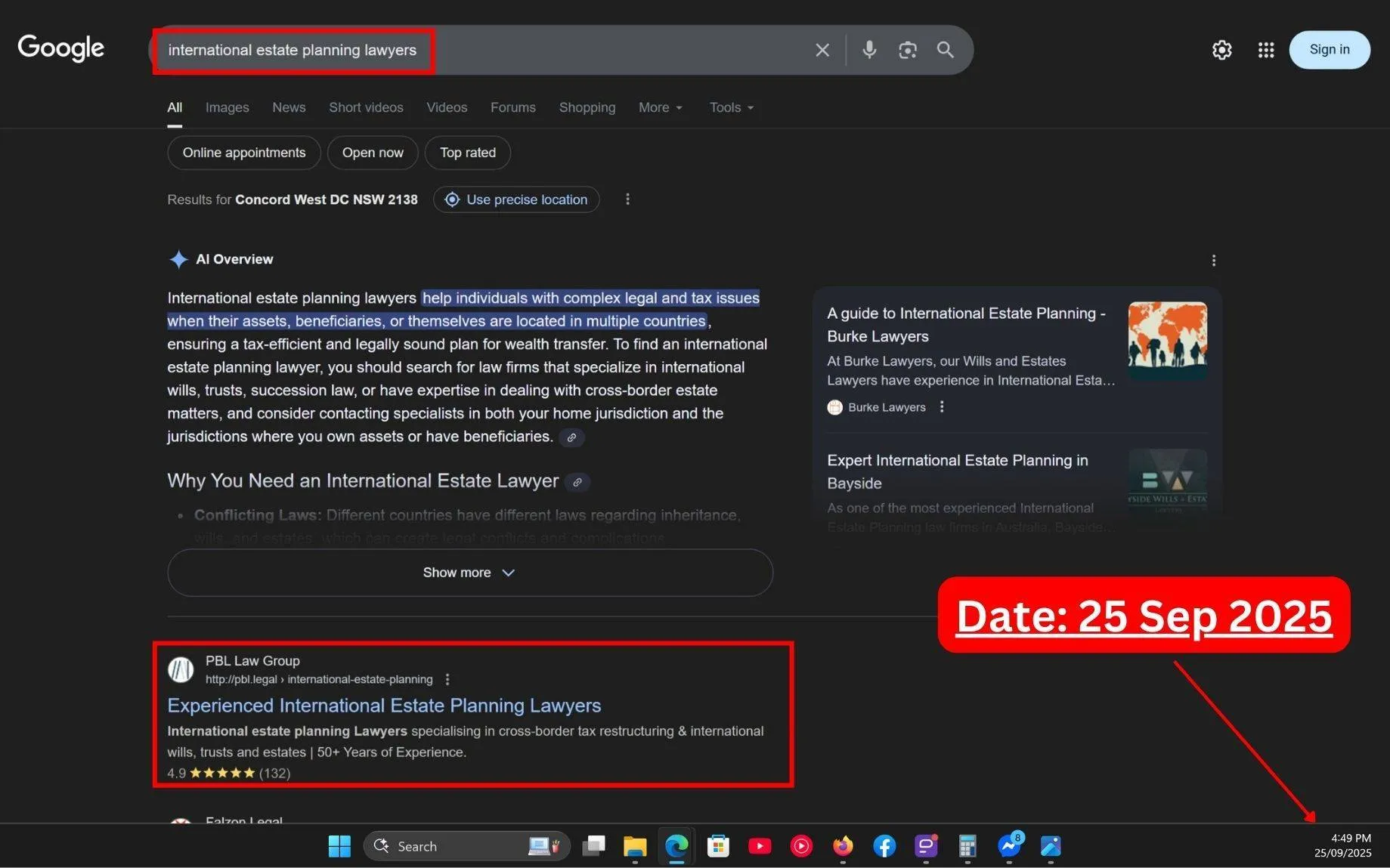1390x868 pixels.
Task: Click Use precise location
Action: click(x=516, y=199)
